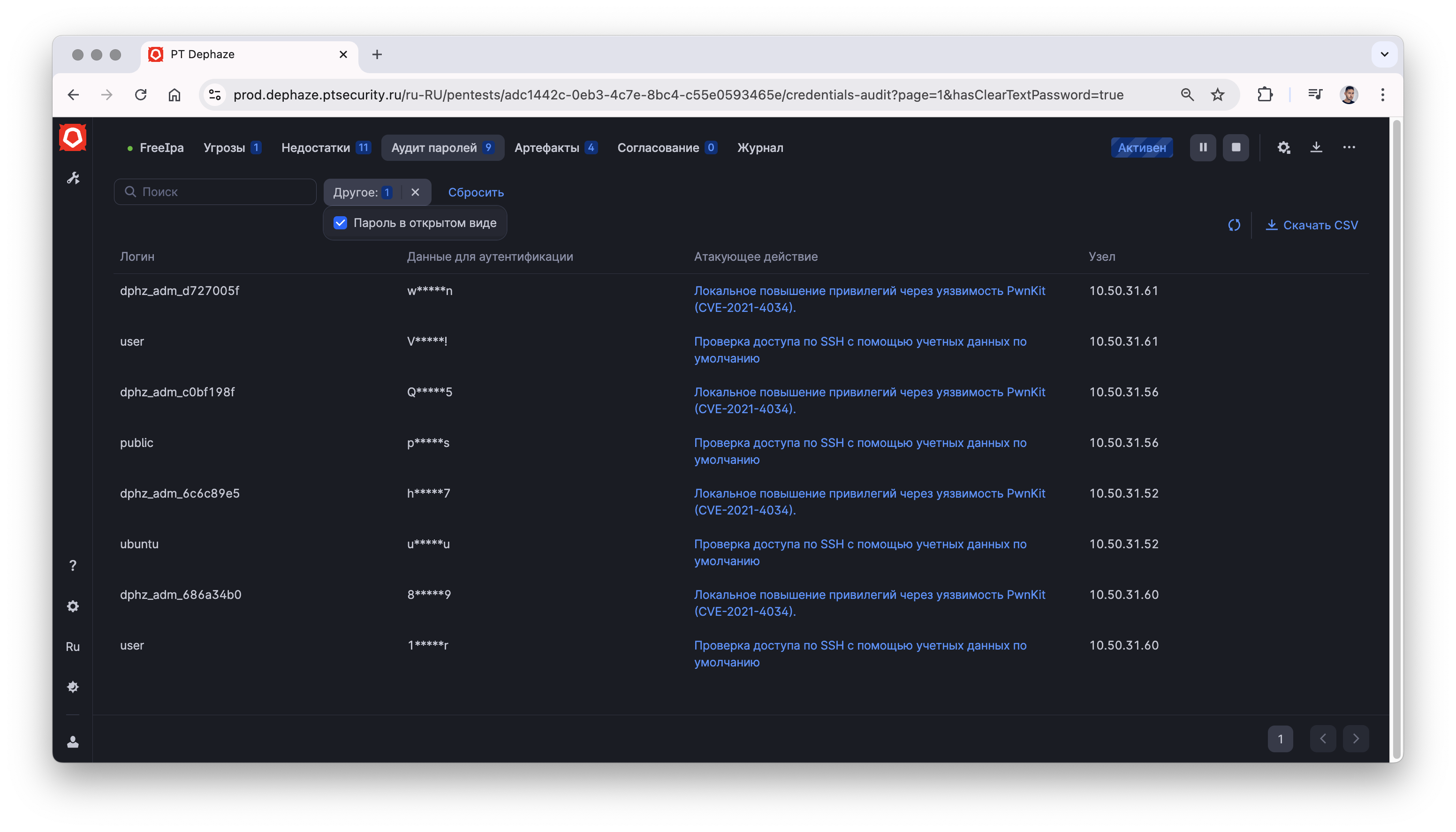Open user profile icon at the sidebar bottom
Screen dimensions: 1456x832
pyautogui.click(x=73, y=741)
